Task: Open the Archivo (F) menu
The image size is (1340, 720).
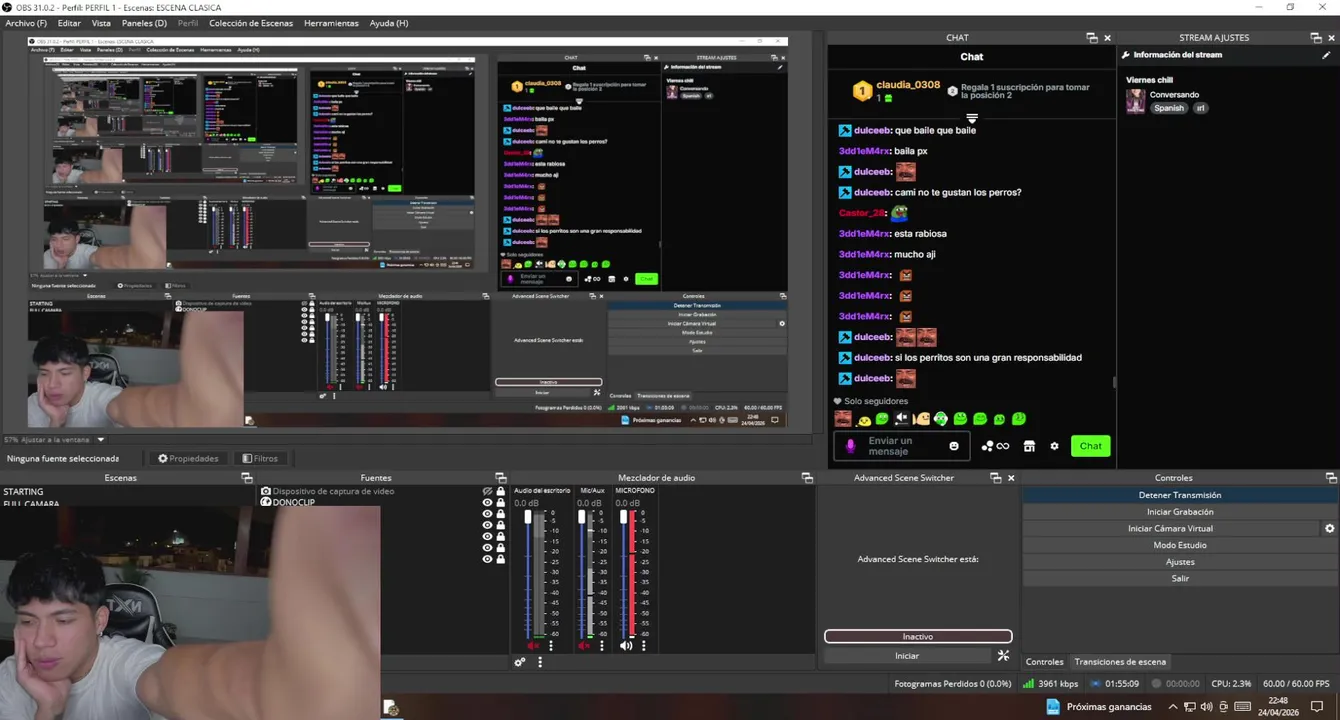Action: pos(26,23)
